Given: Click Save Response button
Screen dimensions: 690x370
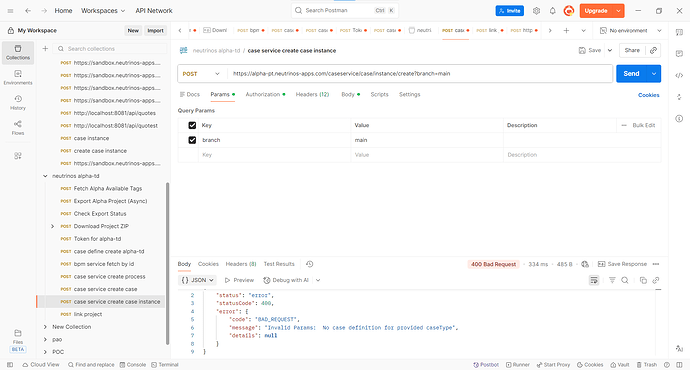Looking at the screenshot, I should [x=622, y=264].
